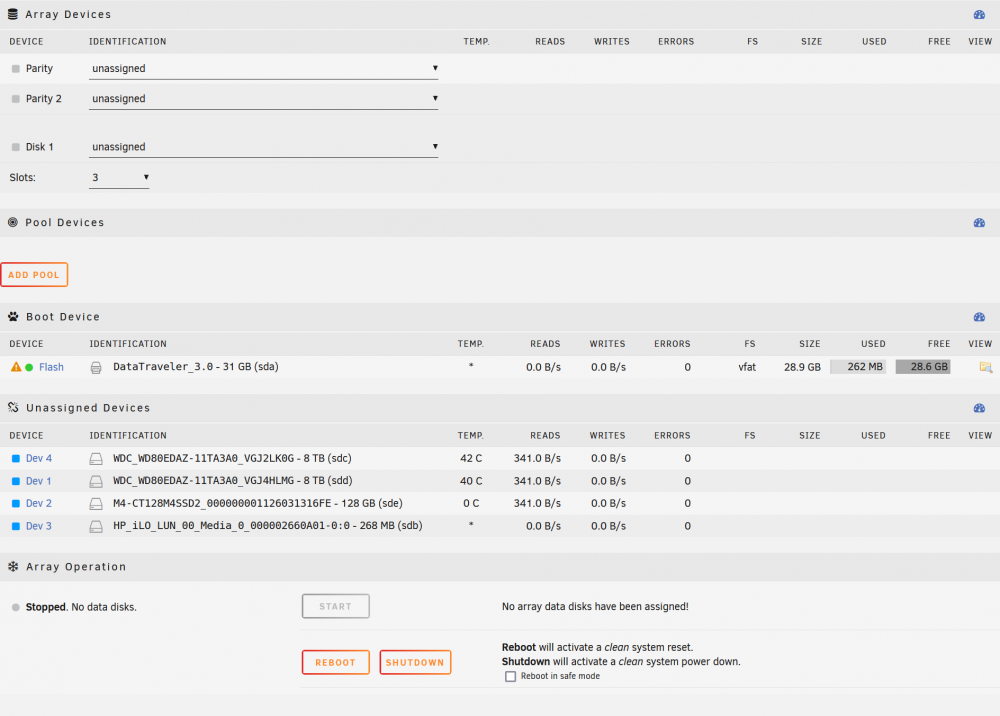
Task: Click the 0 C temperature for Dev 2
Action: (471, 504)
